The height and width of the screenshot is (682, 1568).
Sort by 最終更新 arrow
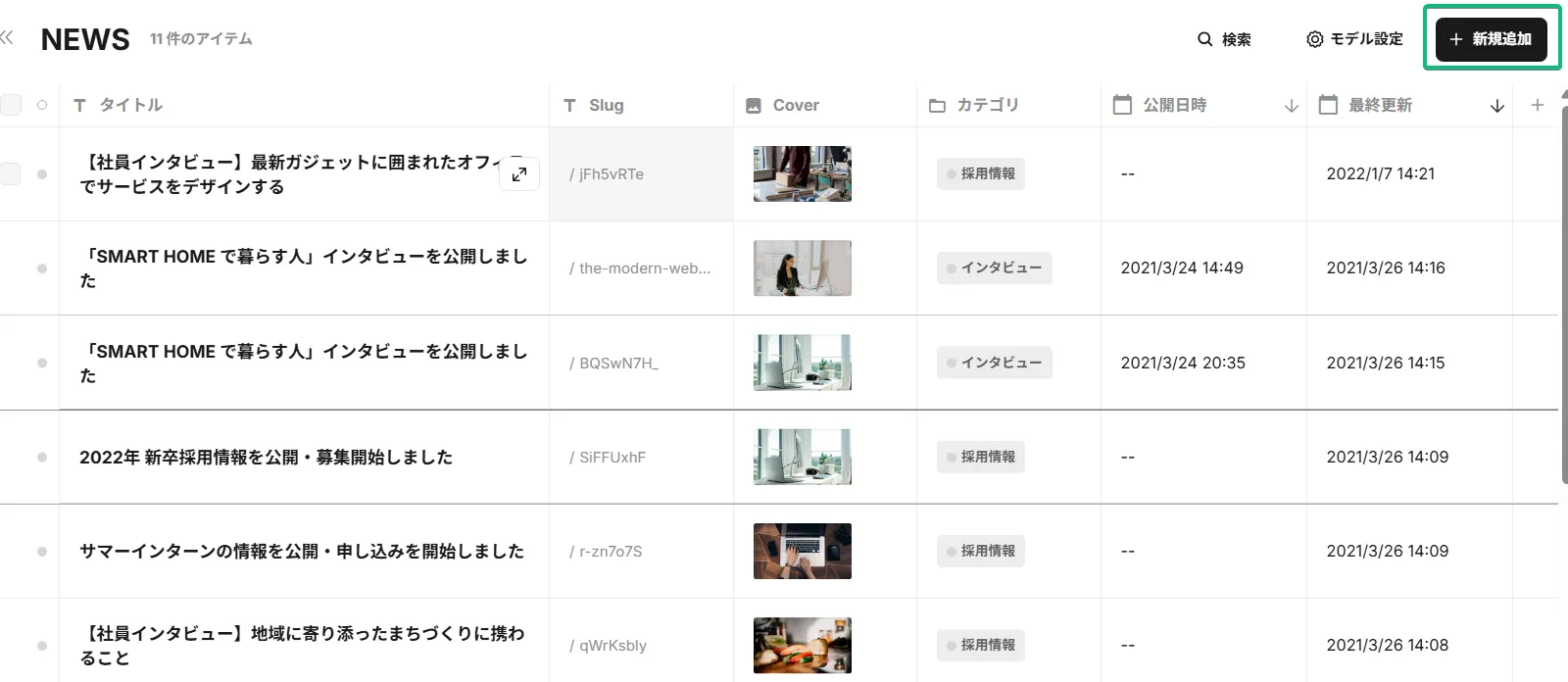[x=1497, y=106]
